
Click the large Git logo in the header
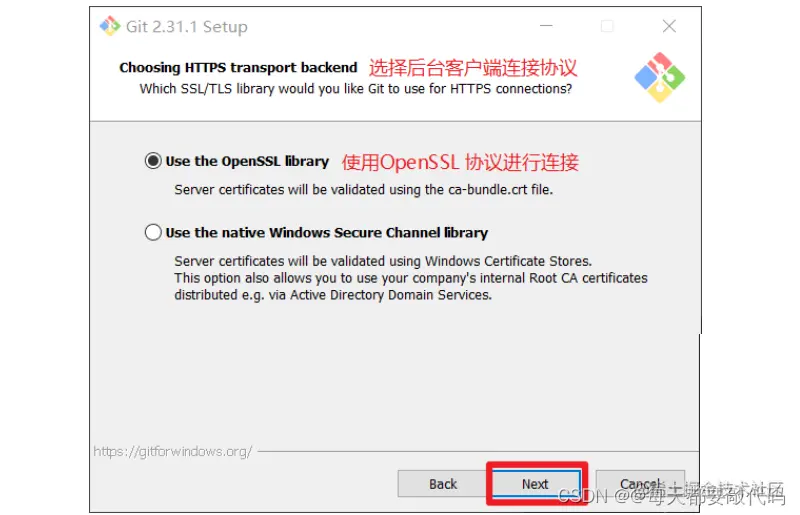(x=660, y=77)
